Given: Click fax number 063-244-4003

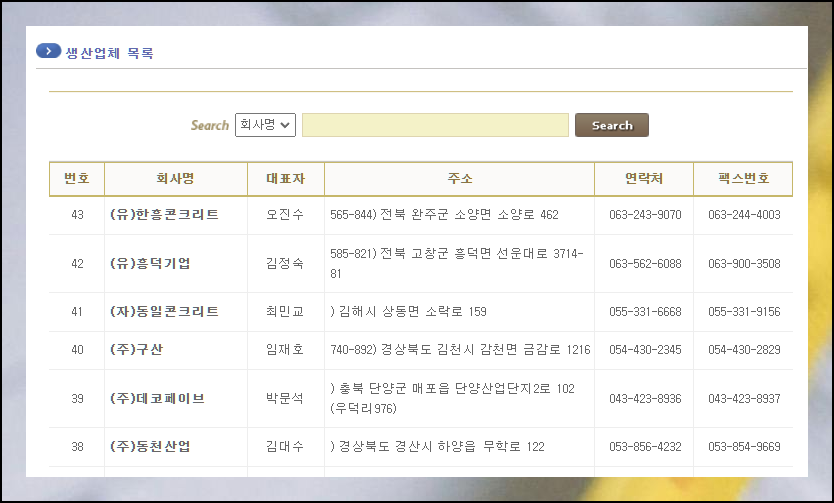Looking at the screenshot, I should pos(744,214).
